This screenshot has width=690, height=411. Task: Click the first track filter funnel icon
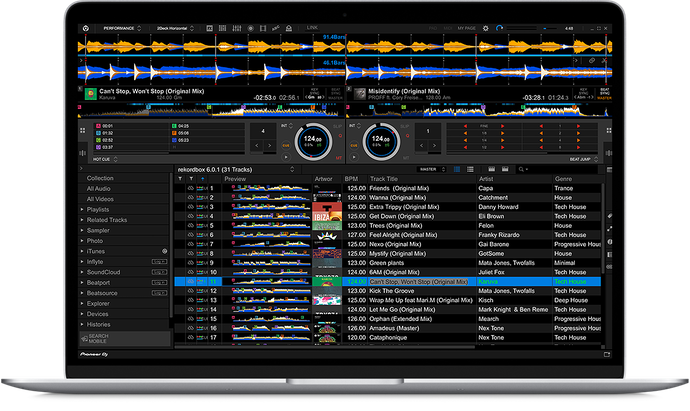[180, 179]
